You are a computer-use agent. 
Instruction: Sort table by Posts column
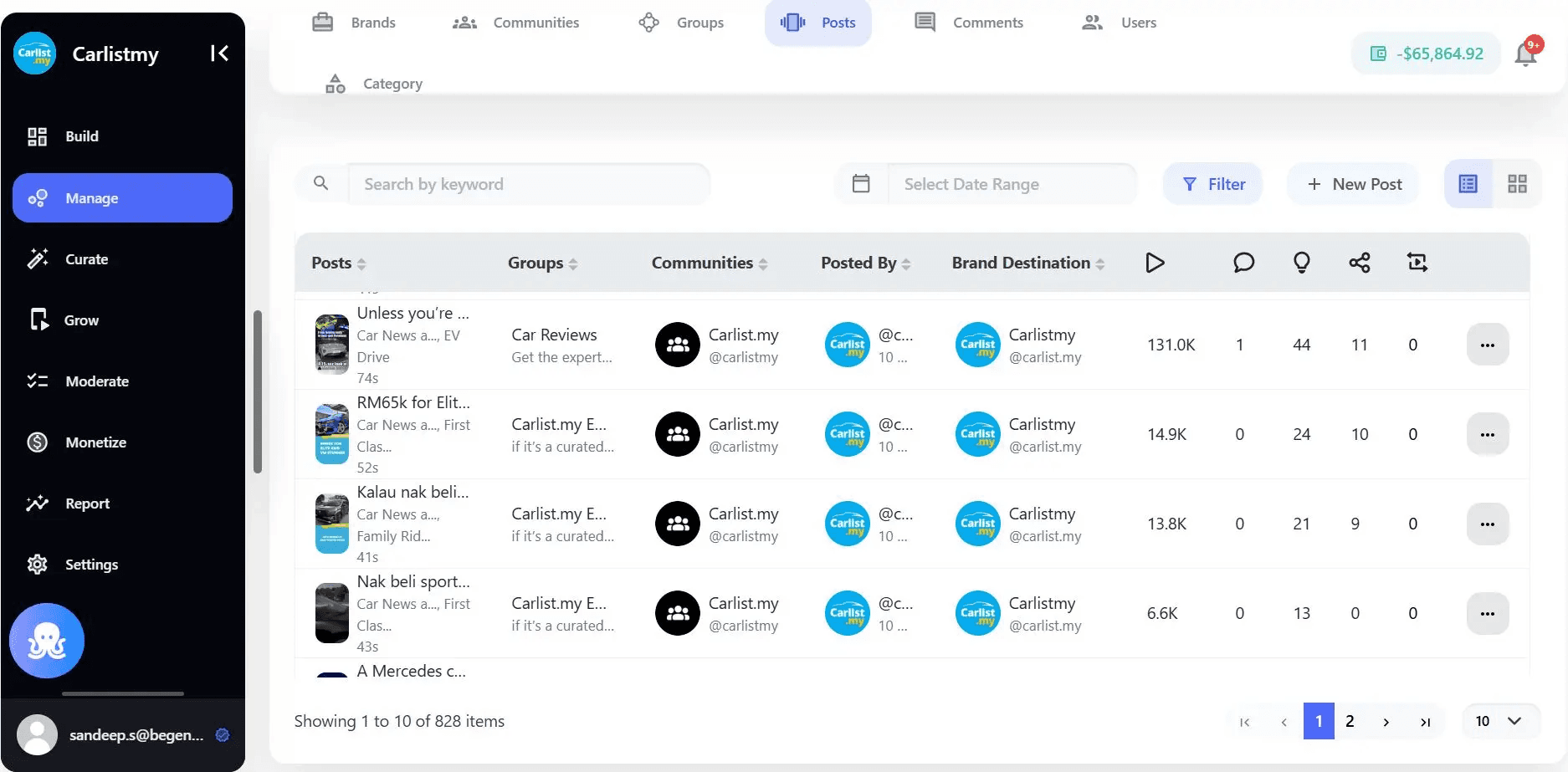(x=339, y=263)
